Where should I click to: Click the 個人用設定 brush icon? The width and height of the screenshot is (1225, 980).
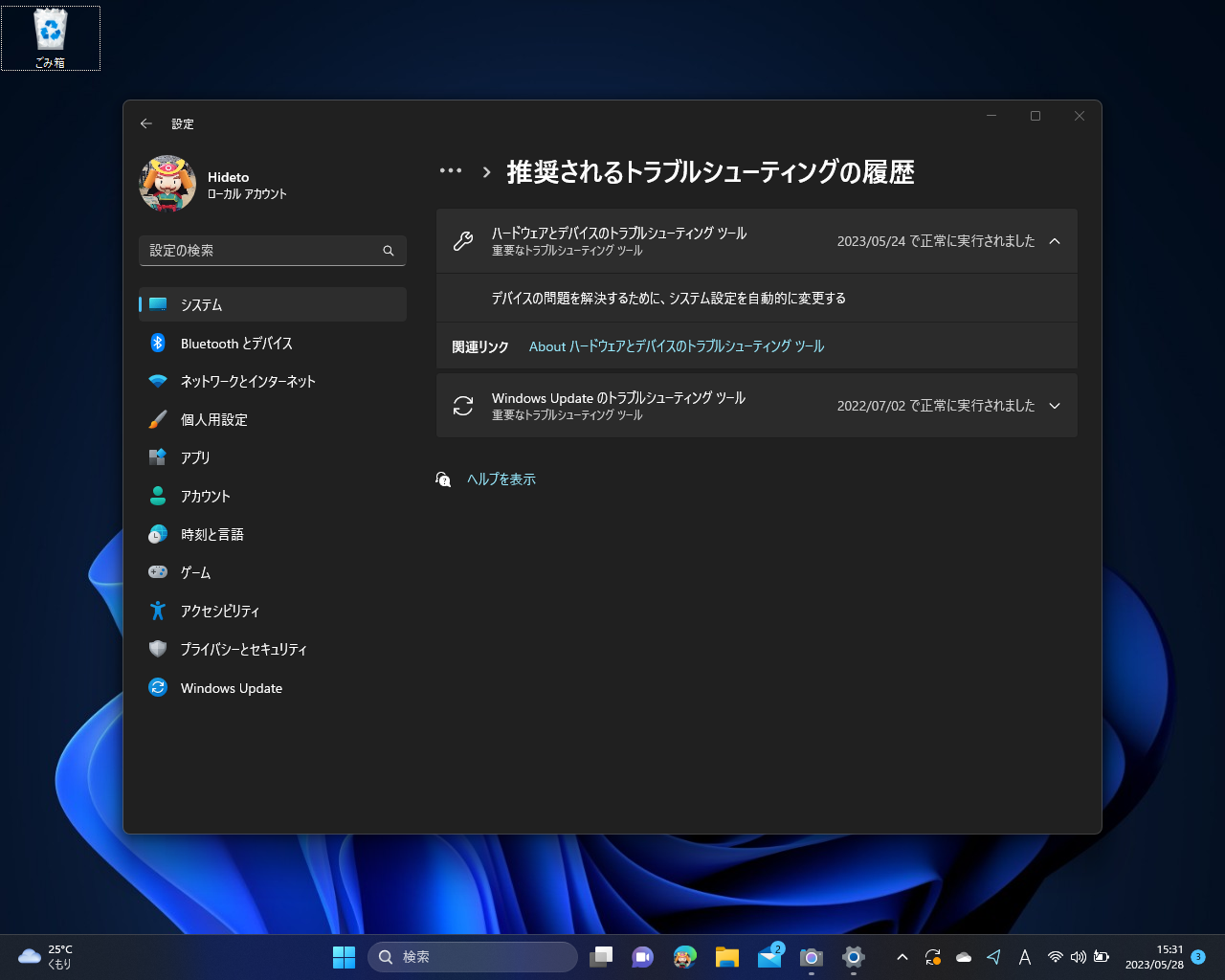pyautogui.click(x=157, y=419)
